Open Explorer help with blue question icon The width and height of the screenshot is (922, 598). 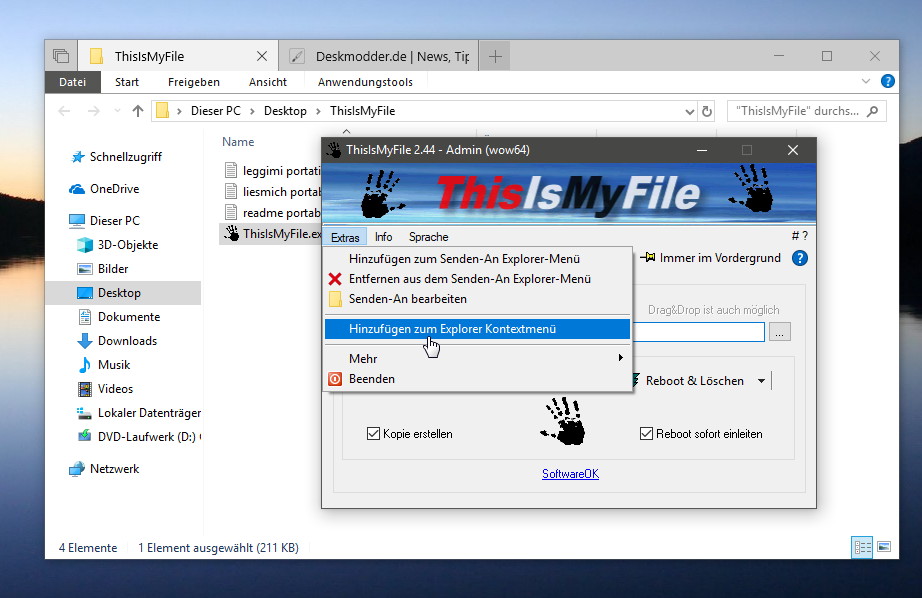pyautogui.click(x=887, y=82)
